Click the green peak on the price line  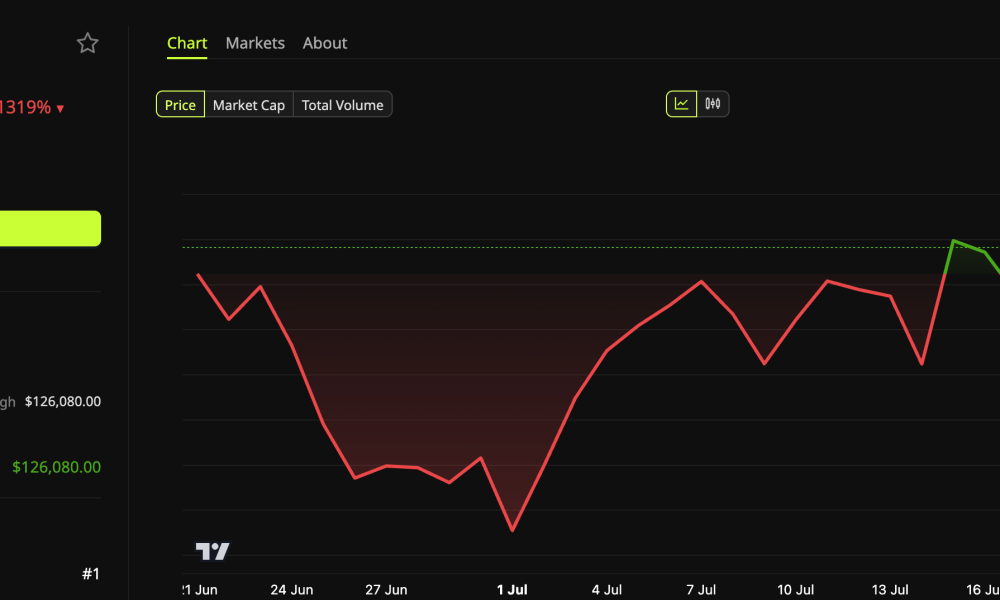[x=953, y=241]
